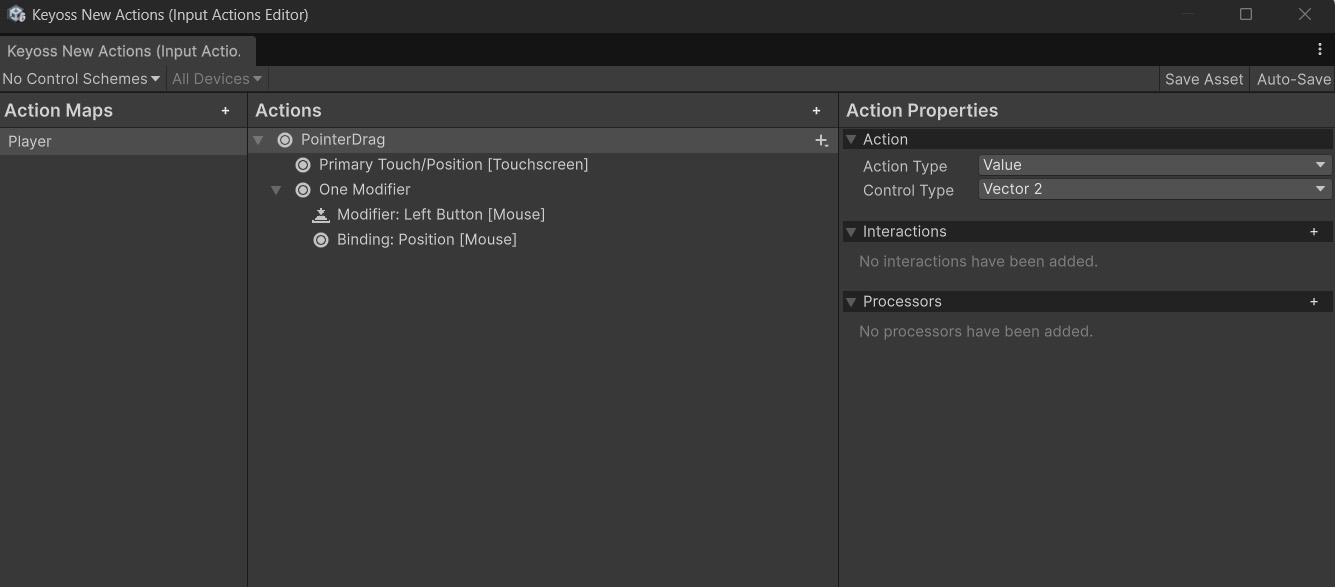Select the Player action map
Image resolution: width=1335 pixels, height=587 pixels.
pos(30,142)
